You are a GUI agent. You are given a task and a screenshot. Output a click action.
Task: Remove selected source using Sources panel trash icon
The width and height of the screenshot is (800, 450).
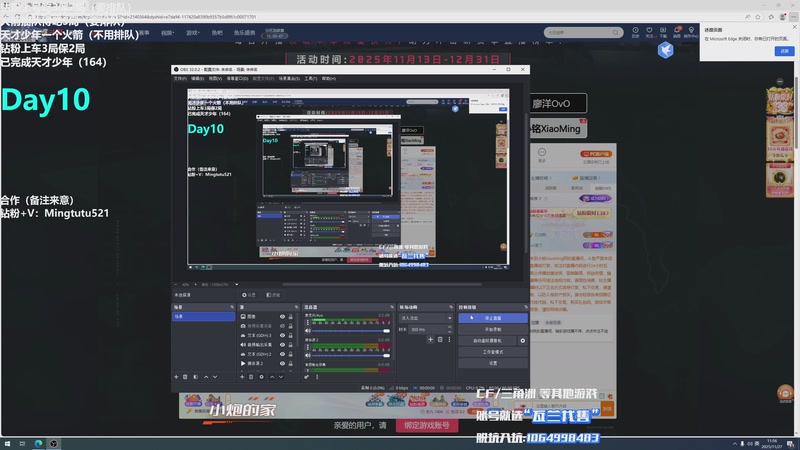pos(251,377)
